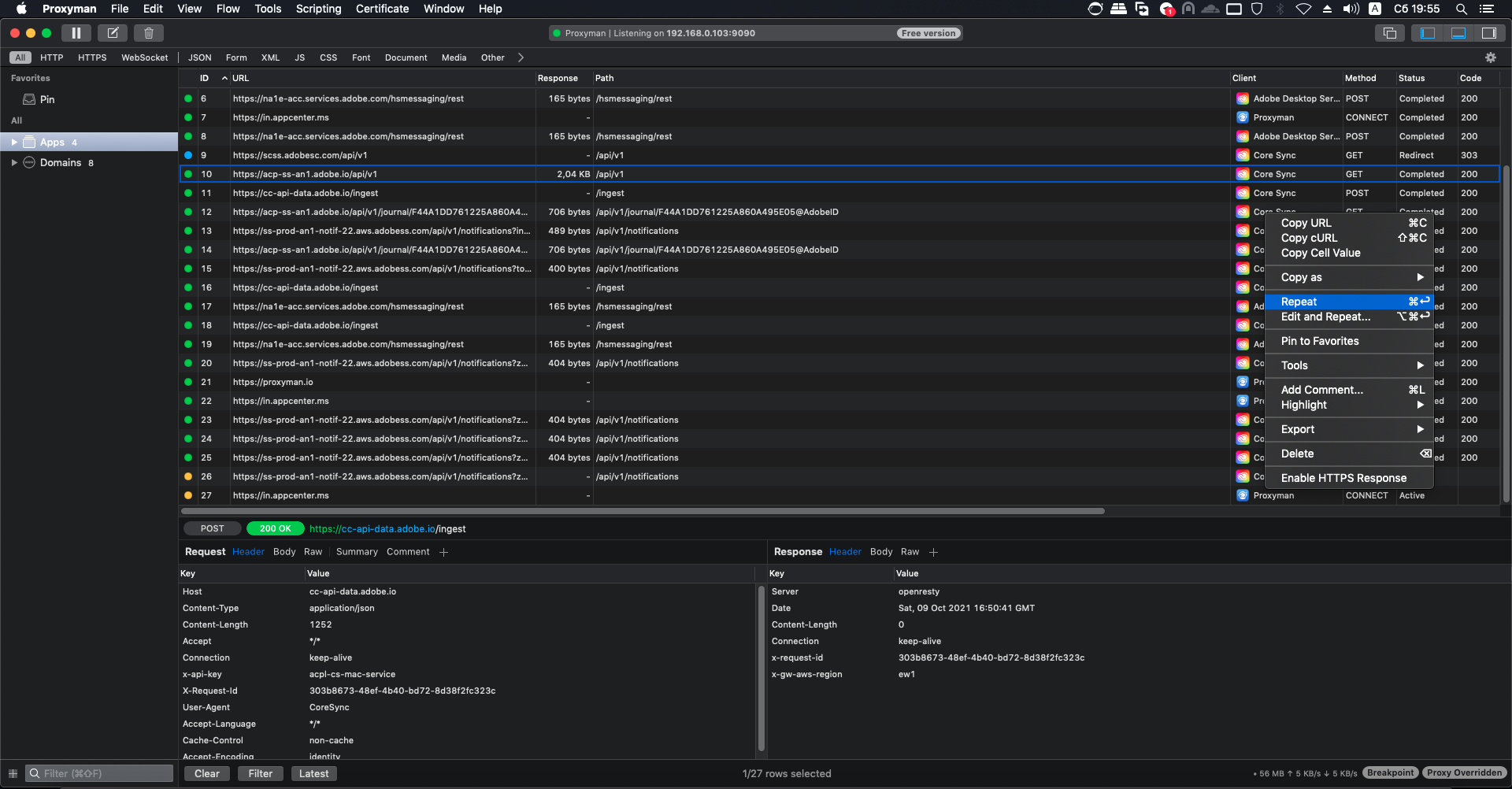
Task: Click the Latest button
Action: coord(314,773)
